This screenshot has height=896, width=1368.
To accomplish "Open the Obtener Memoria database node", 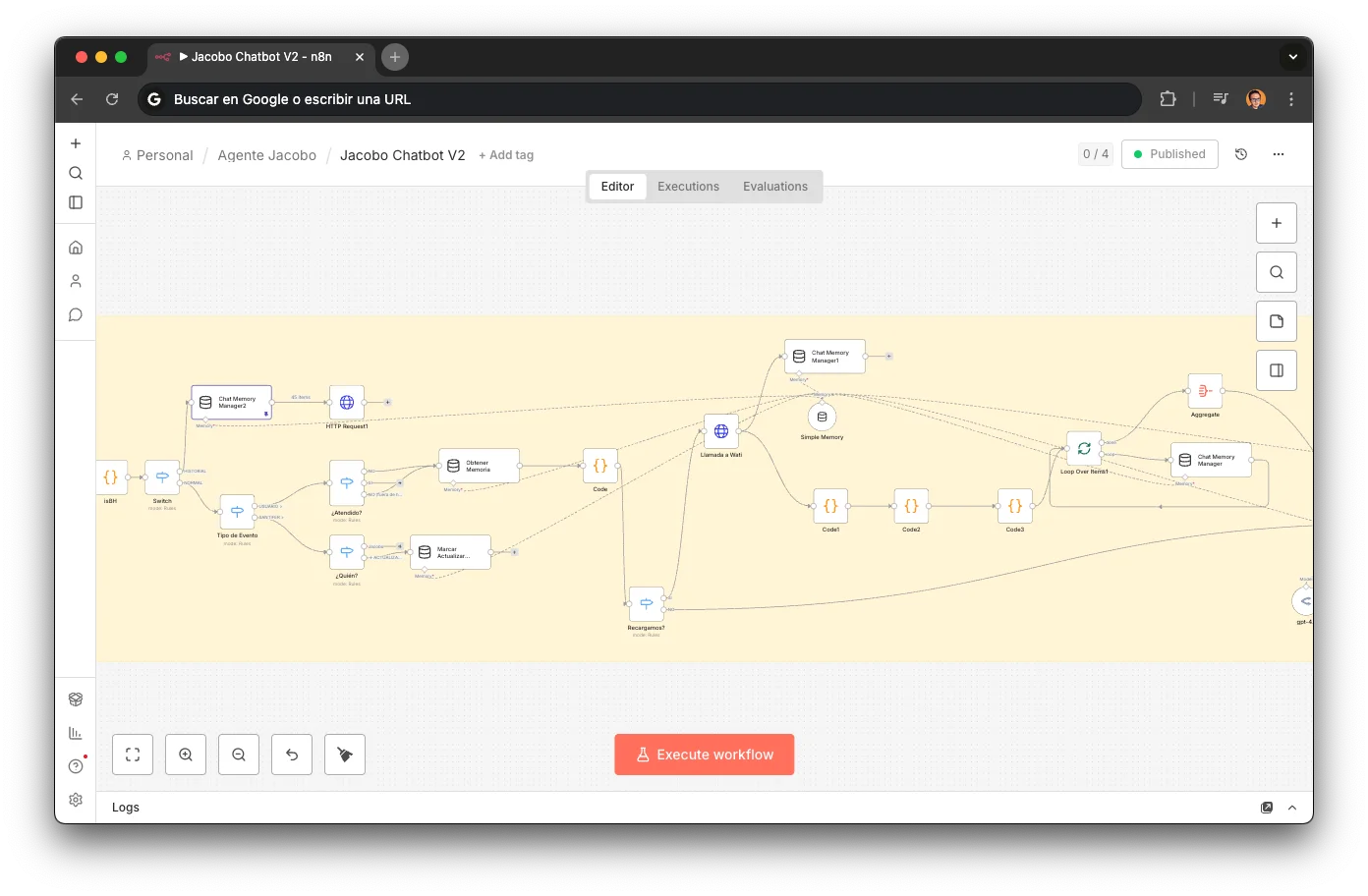I will 478,465.
